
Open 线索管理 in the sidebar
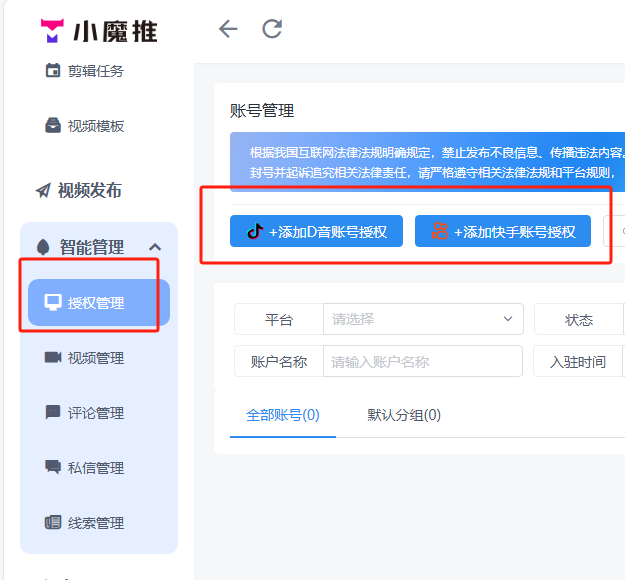[x=95, y=523]
